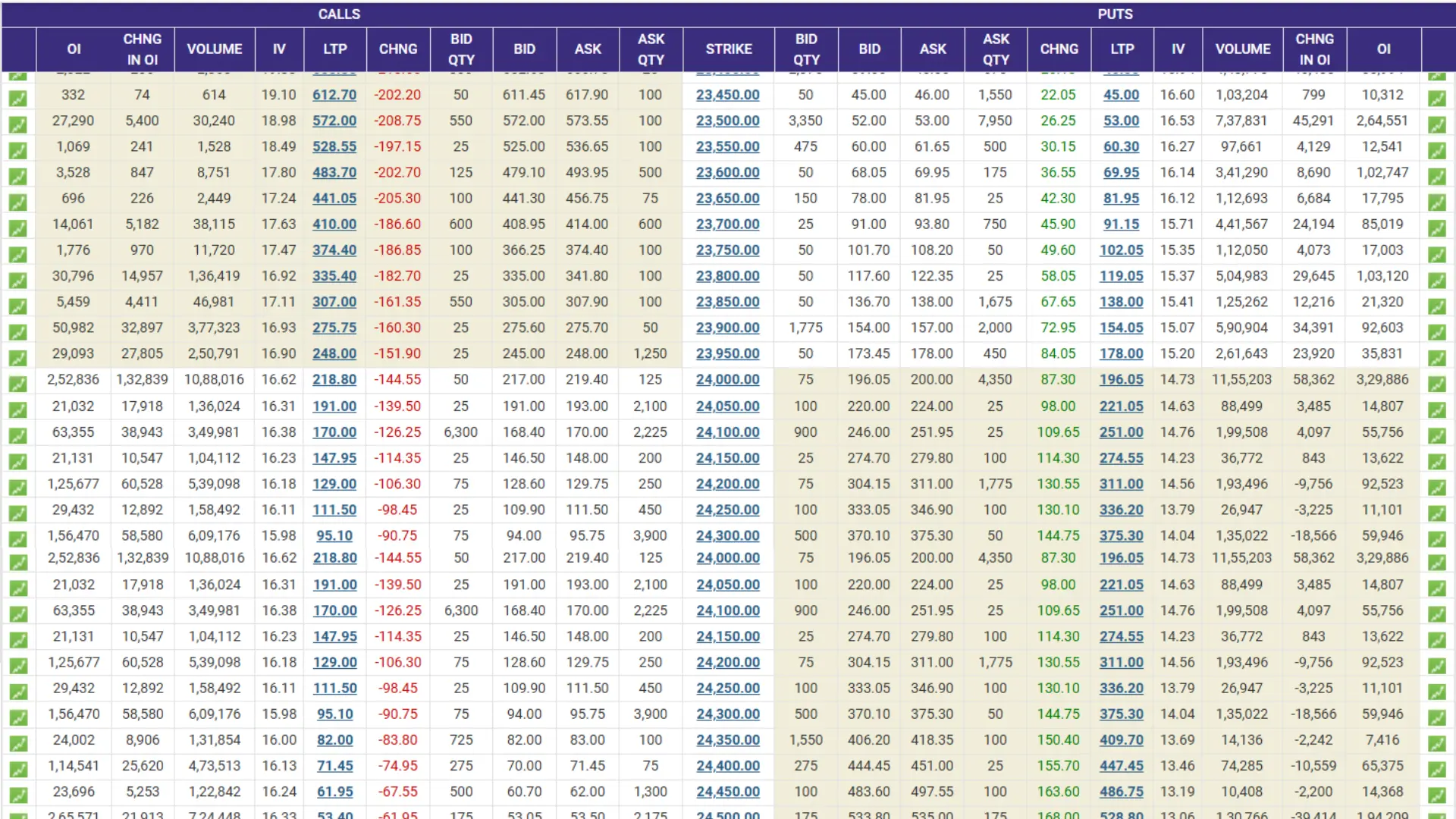
Task: Click the put LTP link 447.45
Action: pos(1121,766)
